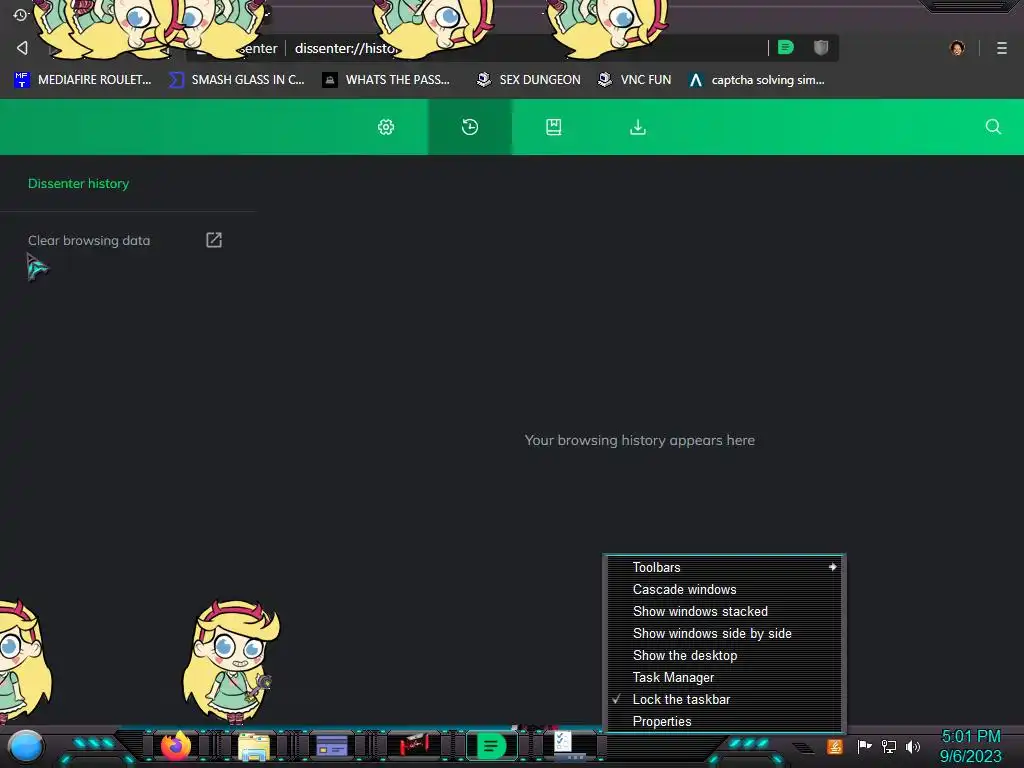Switch to Dissenter browser taskbar button

pyautogui.click(x=491, y=745)
